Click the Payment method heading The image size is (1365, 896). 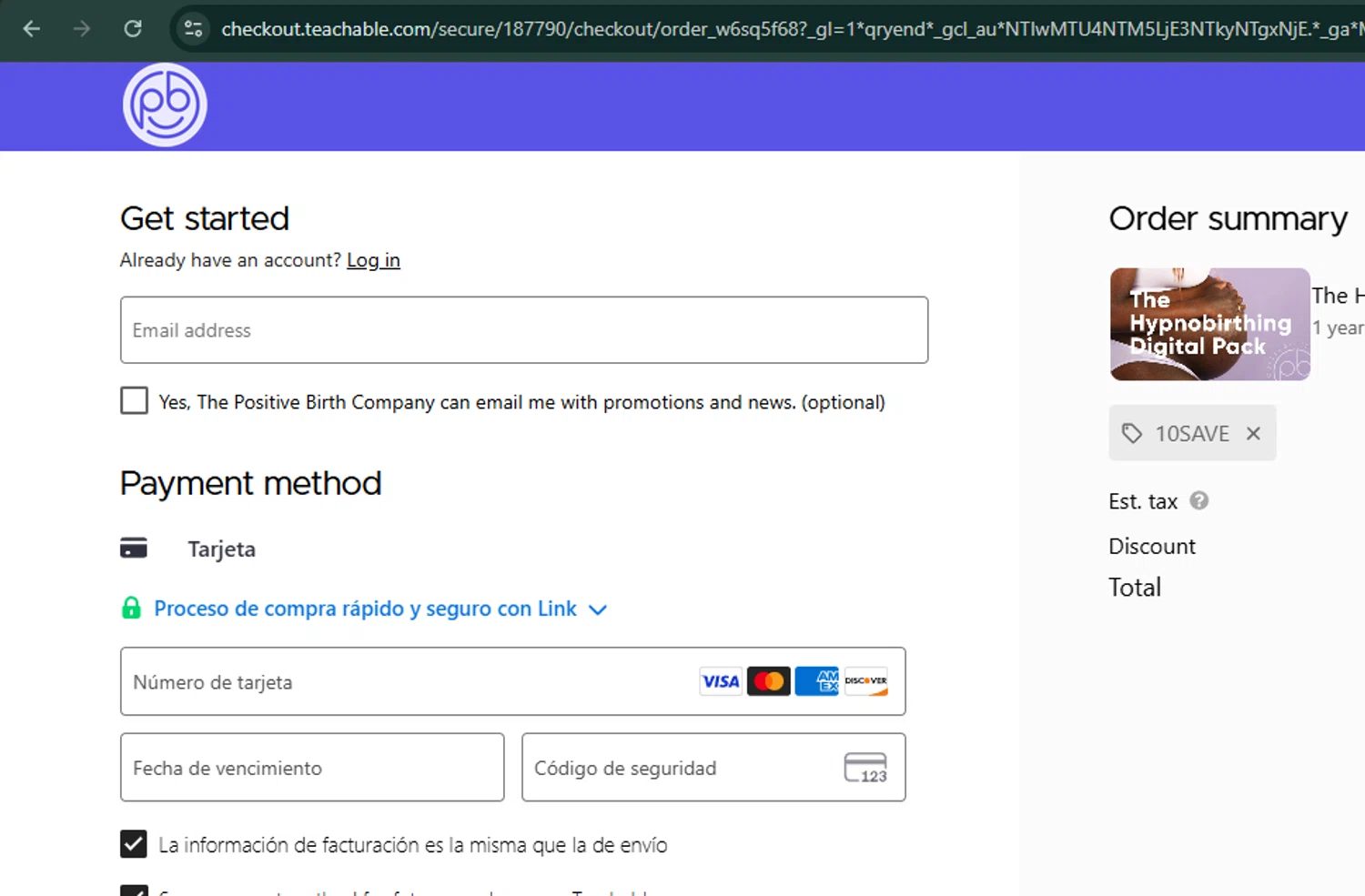[x=251, y=483]
